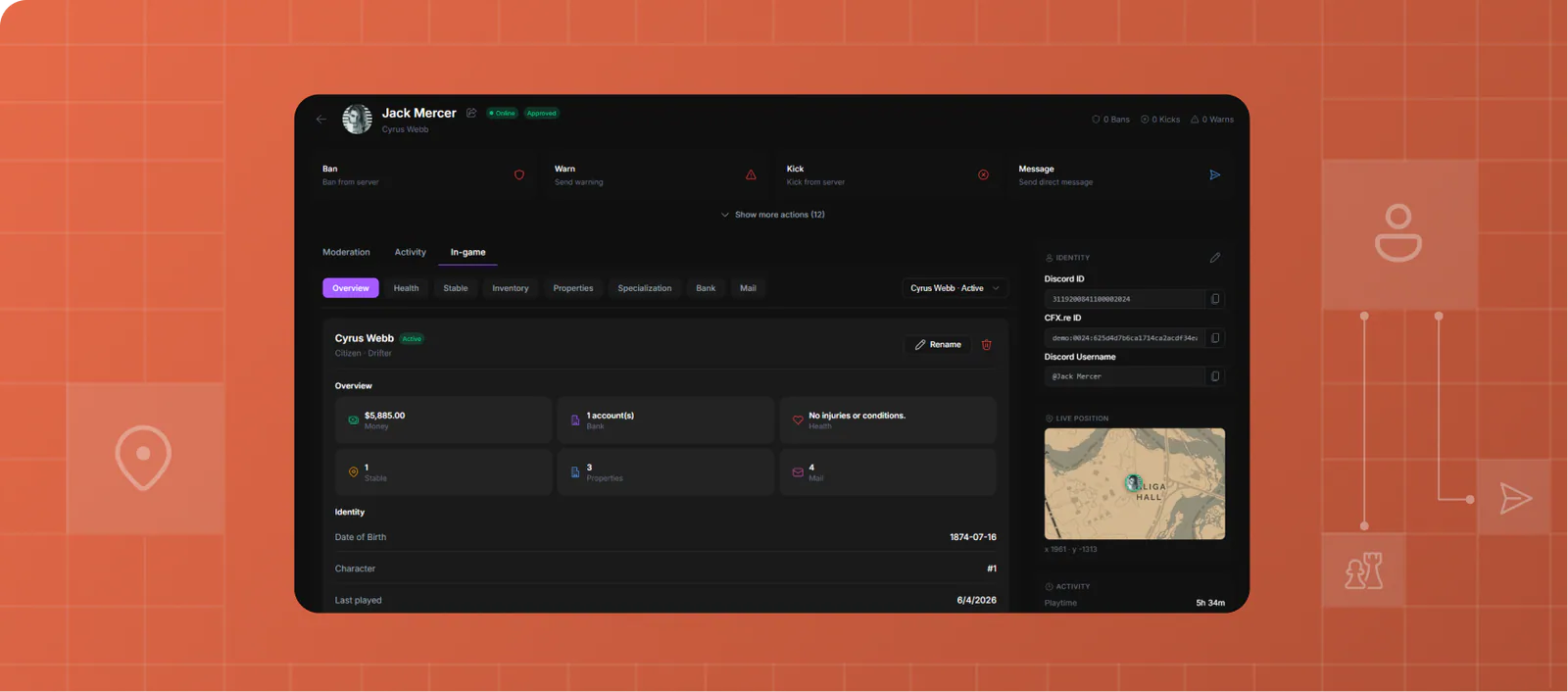The width and height of the screenshot is (1568, 692).
Task: Click the purple Bank document icon
Action: tap(575, 420)
